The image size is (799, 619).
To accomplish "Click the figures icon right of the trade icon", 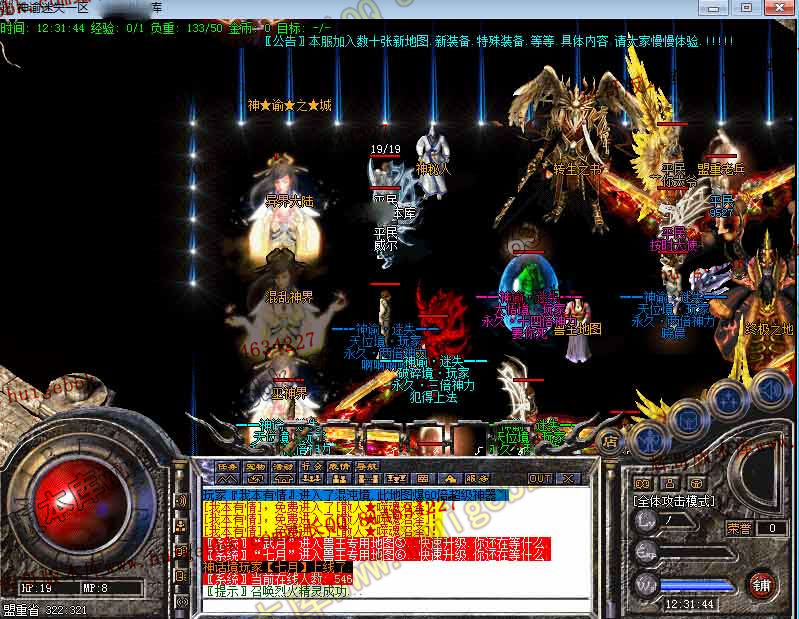I will (395, 478).
